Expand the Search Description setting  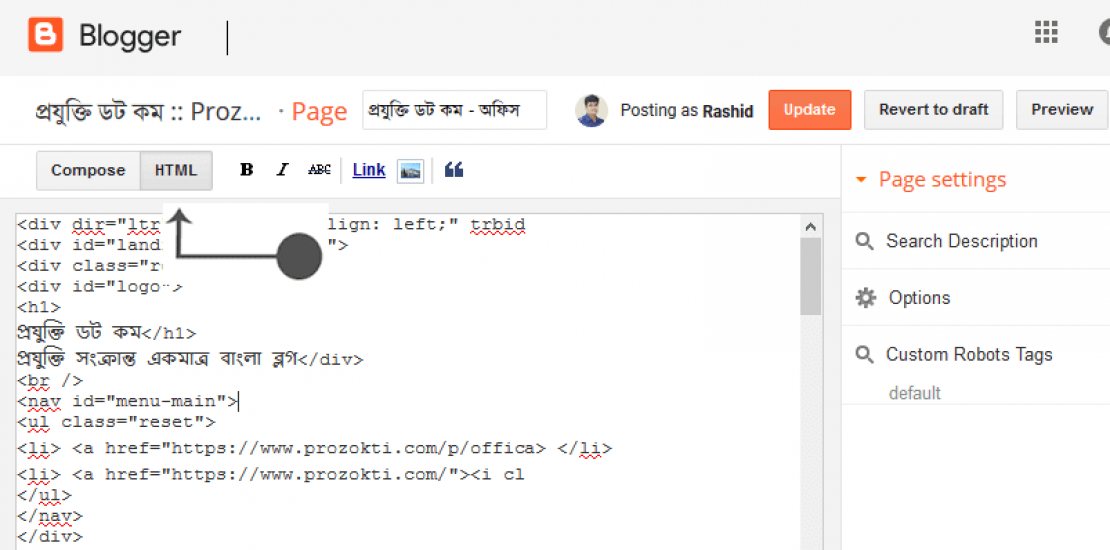tap(961, 241)
